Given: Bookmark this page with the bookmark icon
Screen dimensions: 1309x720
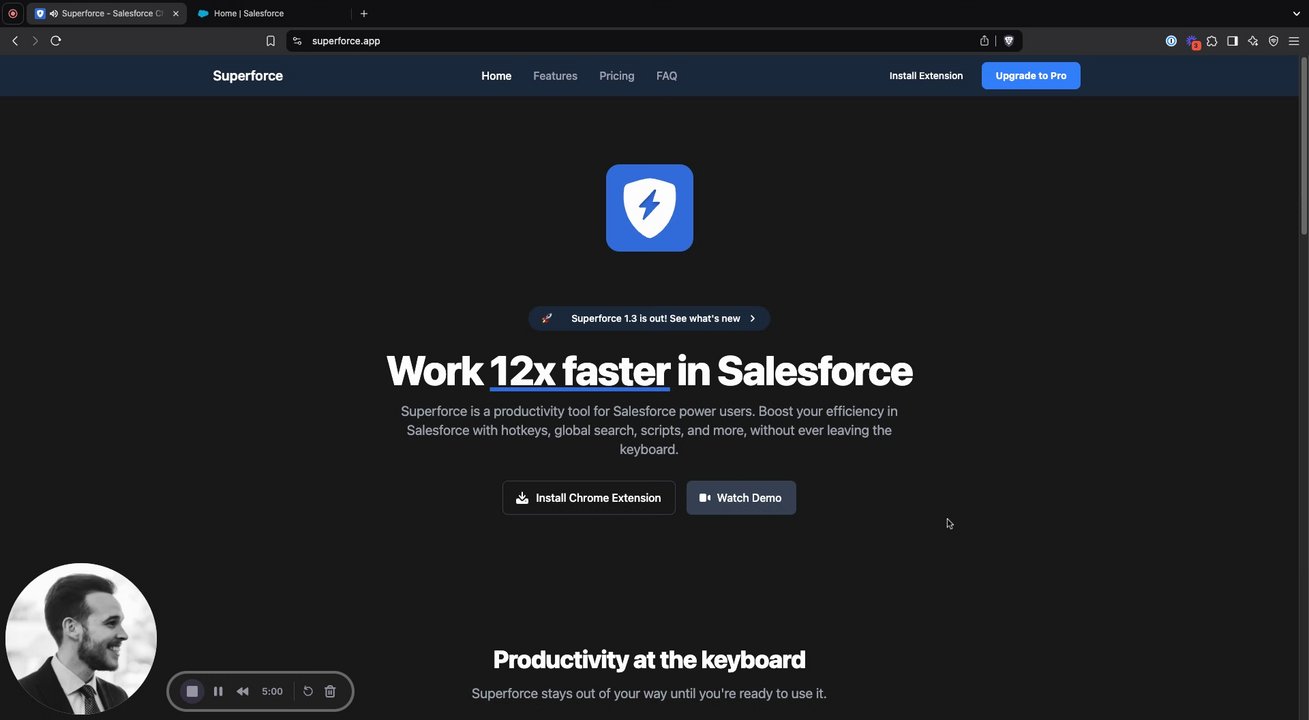Looking at the screenshot, I should click(270, 41).
